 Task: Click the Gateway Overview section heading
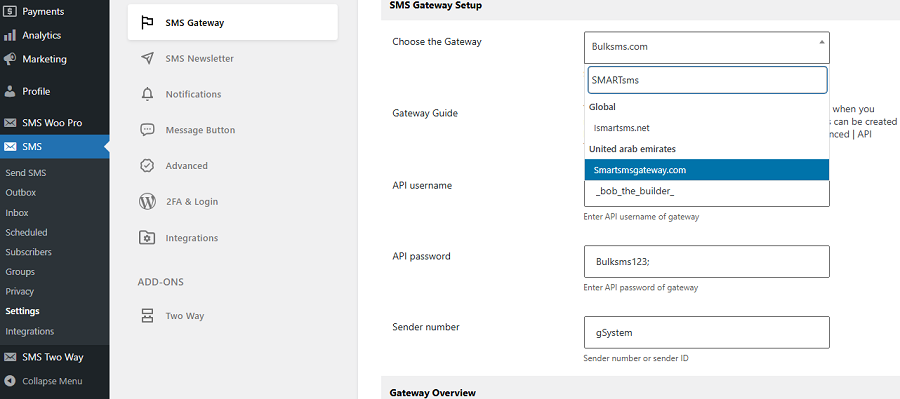[432, 393]
